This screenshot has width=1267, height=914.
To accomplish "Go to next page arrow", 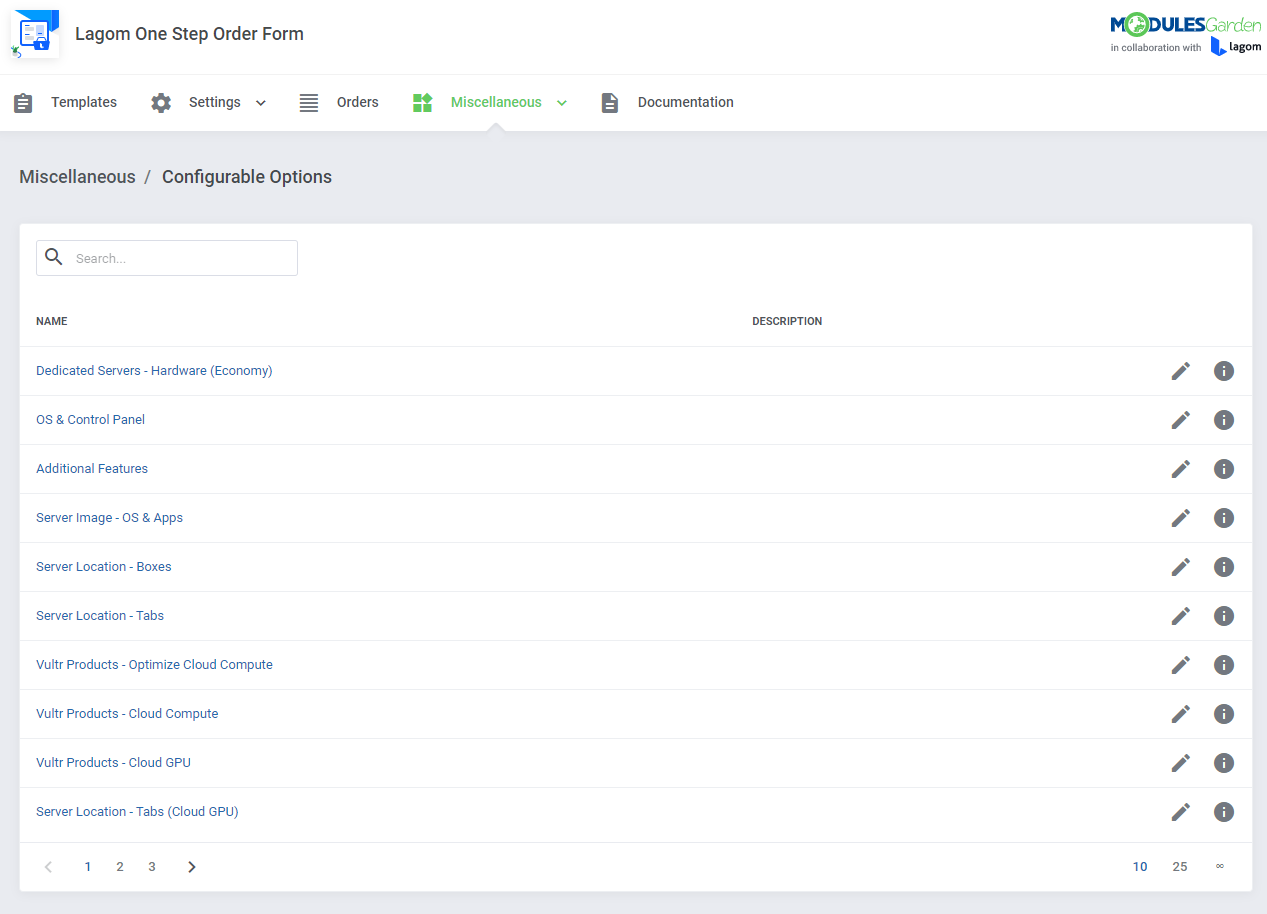I will [192, 867].
